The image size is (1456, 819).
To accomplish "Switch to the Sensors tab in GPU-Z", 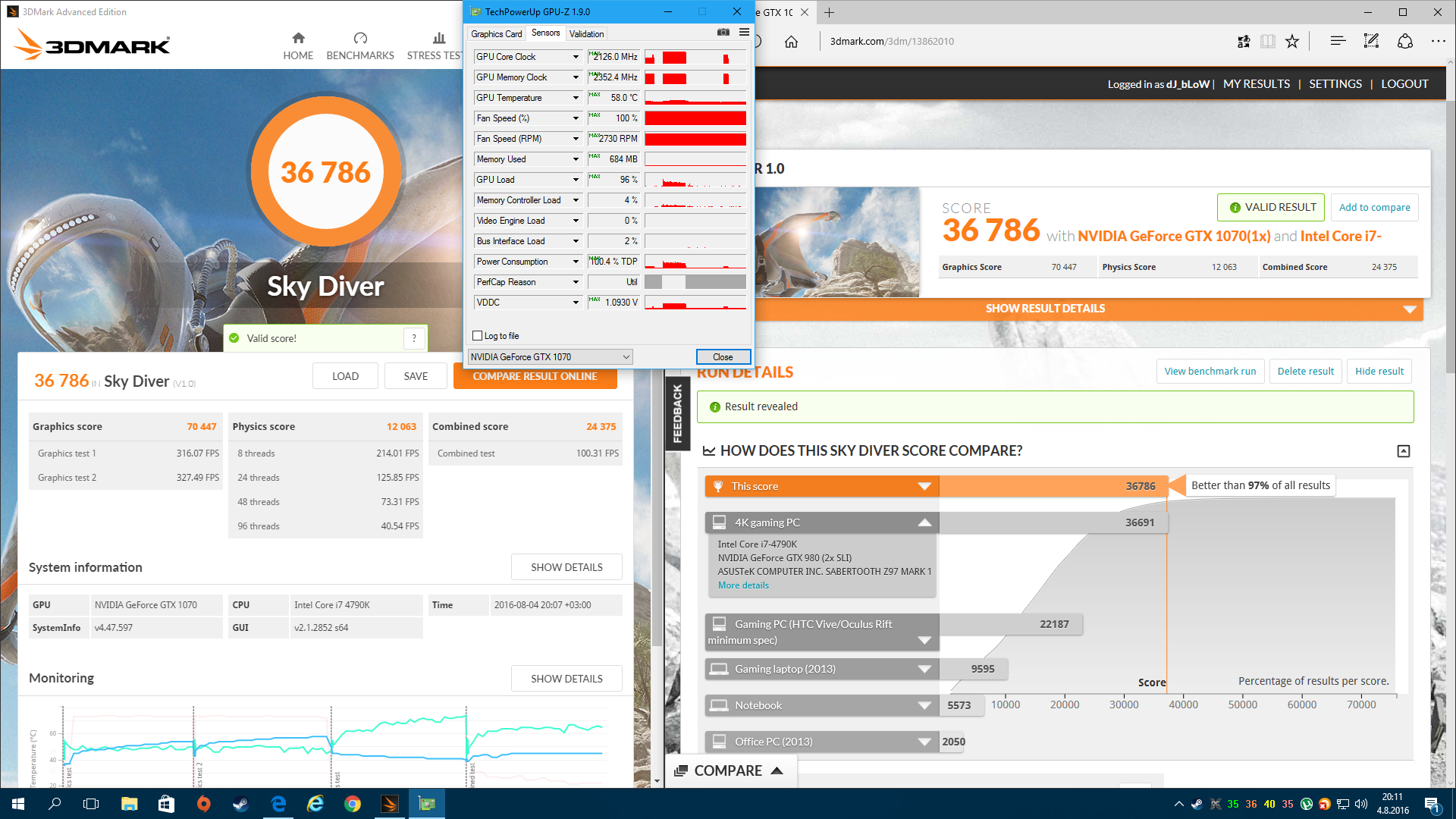I will click(545, 33).
